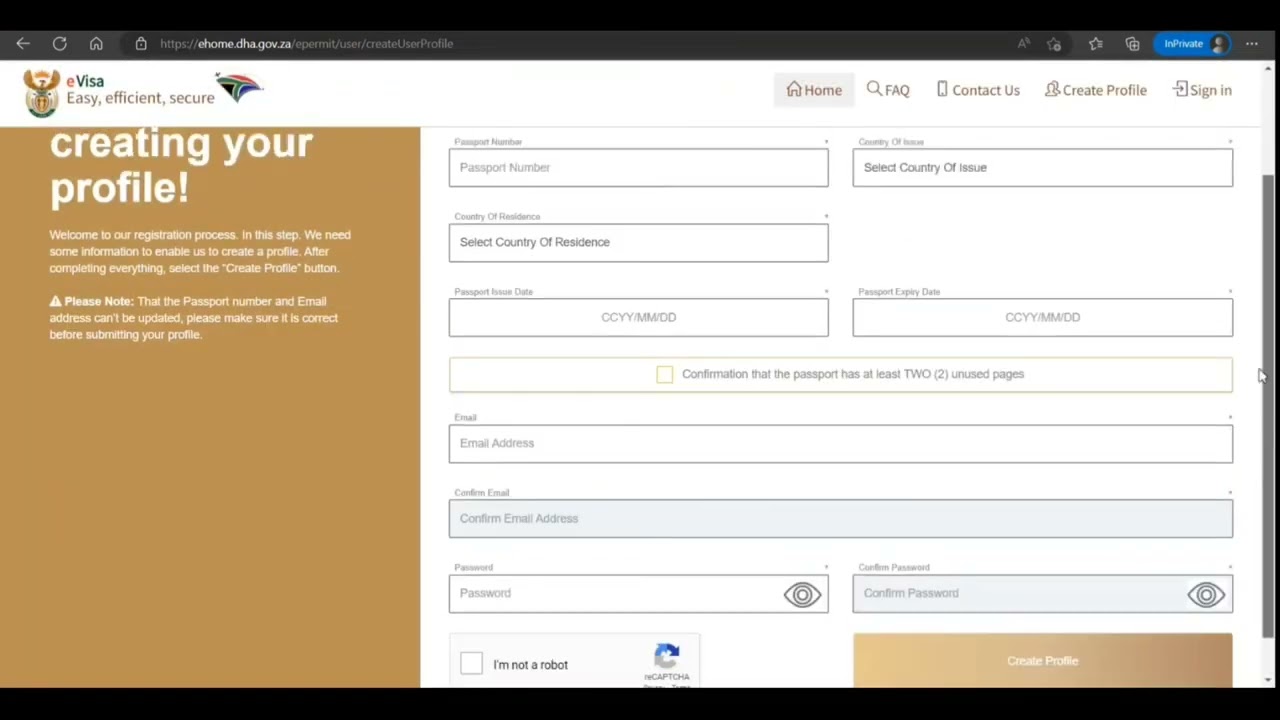This screenshot has height=720, width=1280.
Task: Check the I'm not a robot box
Action: 472,664
